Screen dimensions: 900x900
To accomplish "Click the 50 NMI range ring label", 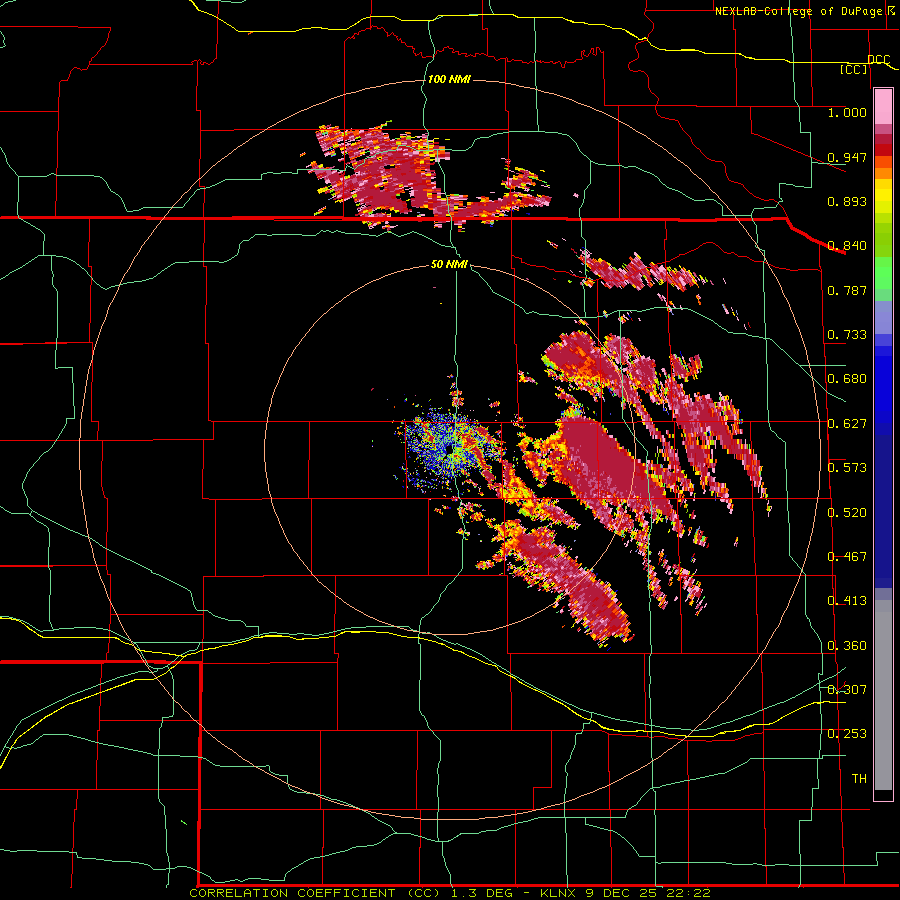I will coord(449,264).
